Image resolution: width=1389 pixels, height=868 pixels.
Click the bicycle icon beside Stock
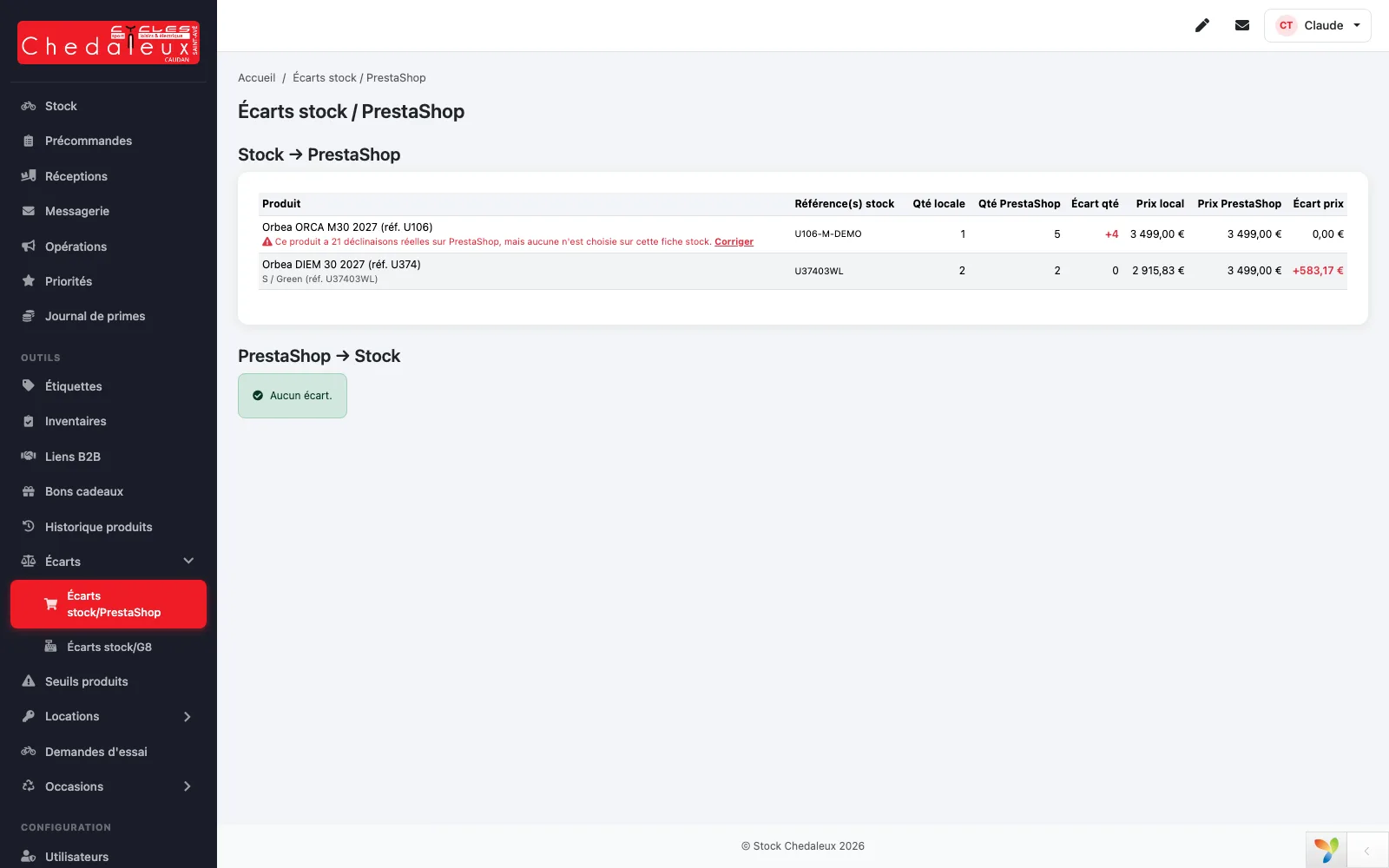29,106
